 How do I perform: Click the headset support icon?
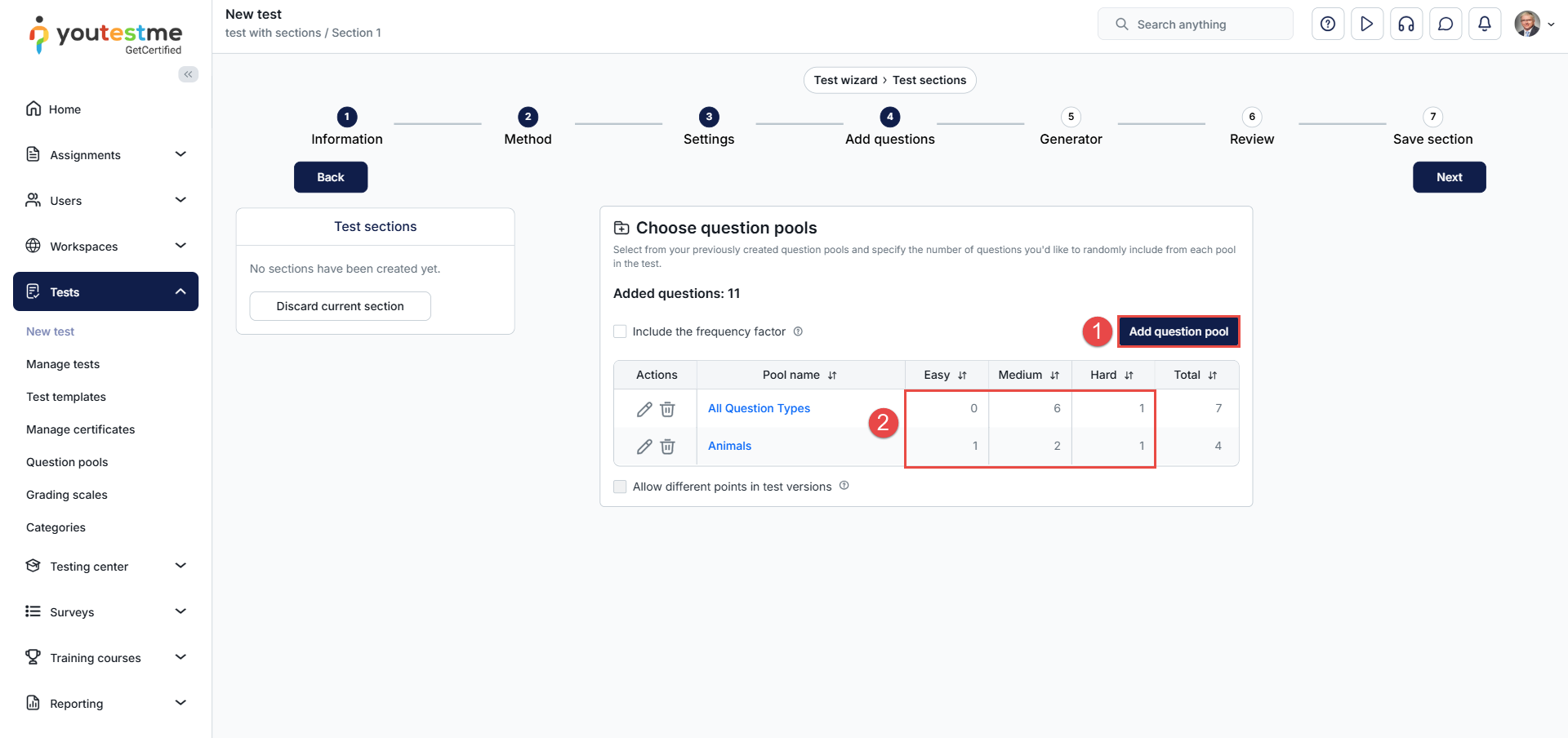[1405, 24]
